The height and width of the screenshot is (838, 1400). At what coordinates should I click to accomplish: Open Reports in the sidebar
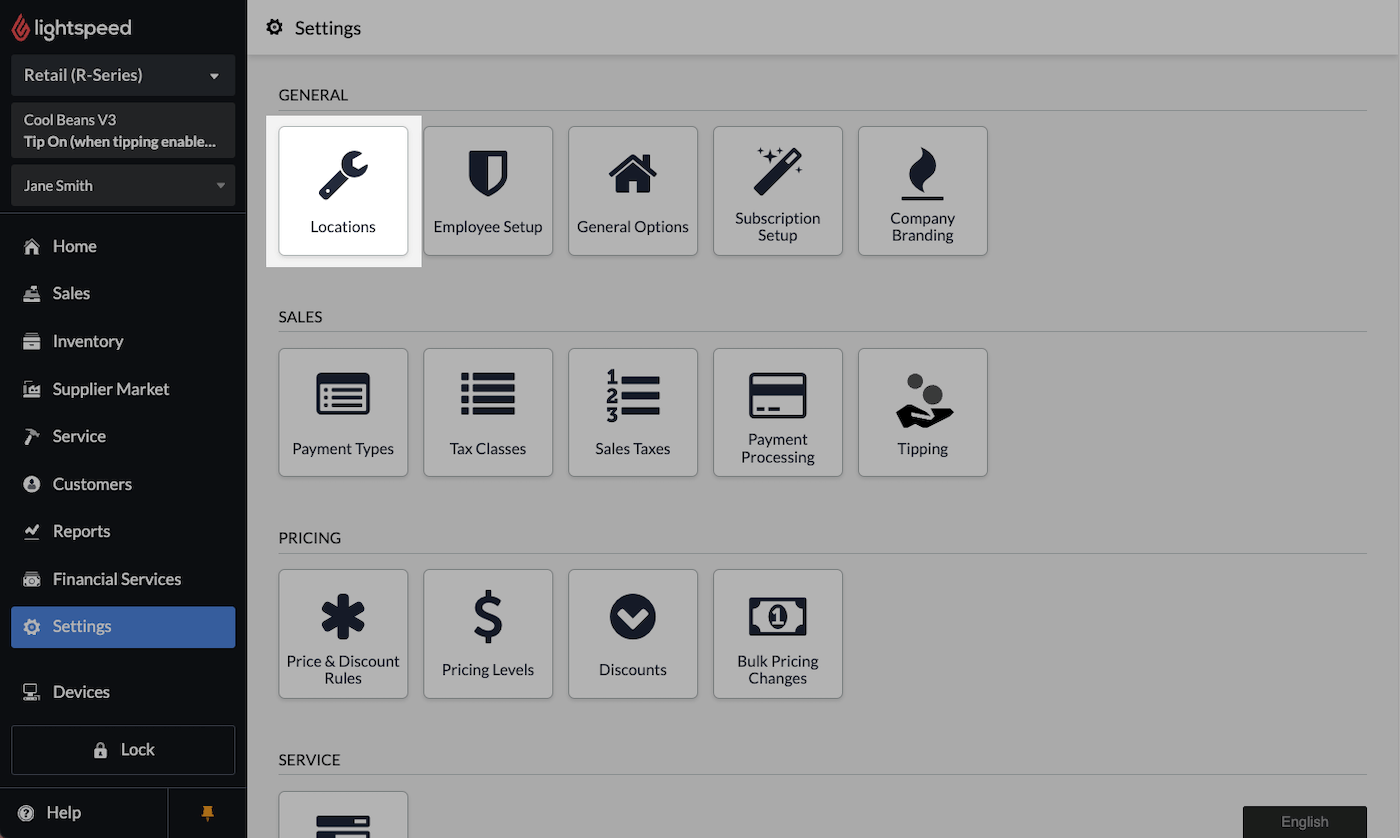pyautogui.click(x=123, y=531)
